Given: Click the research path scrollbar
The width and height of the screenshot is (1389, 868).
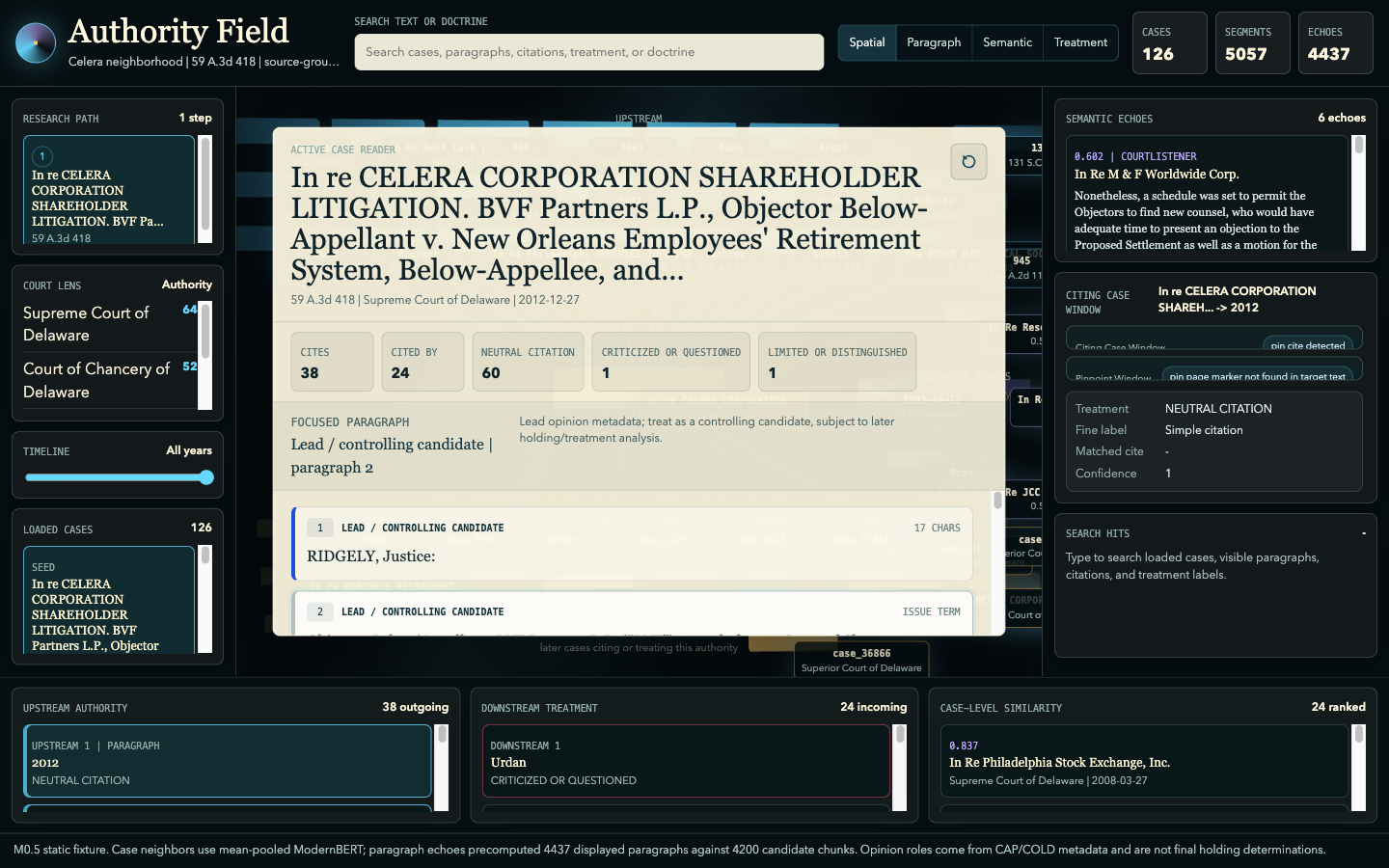Looking at the screenshot, I should click(x=205, y=189).
